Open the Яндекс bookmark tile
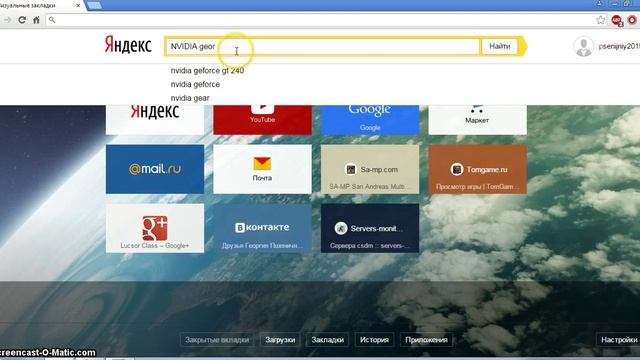Screen dimensions: 640x360 click(x=155, y=120)
